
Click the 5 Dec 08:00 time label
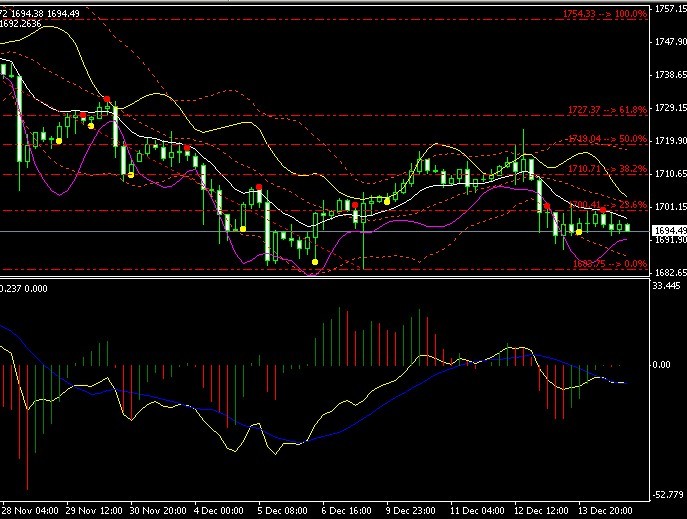click(283, 511)
